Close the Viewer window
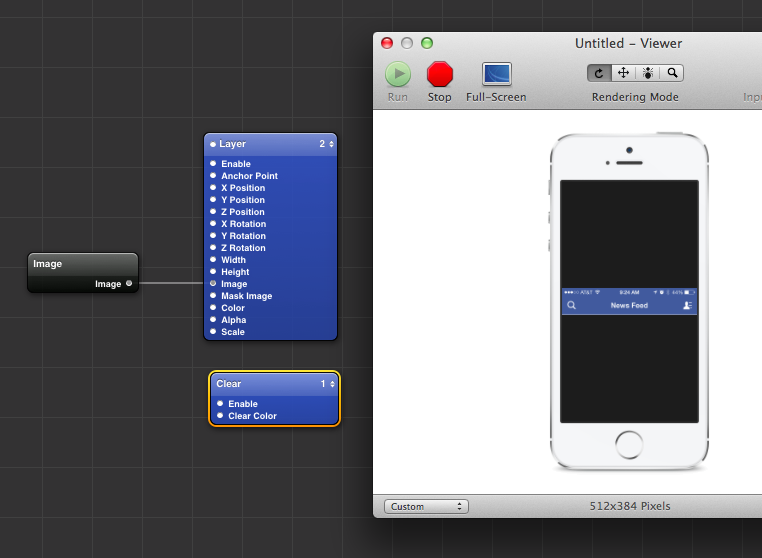The height and width of the screenshot is (558, 762). [x=387, y=43]
